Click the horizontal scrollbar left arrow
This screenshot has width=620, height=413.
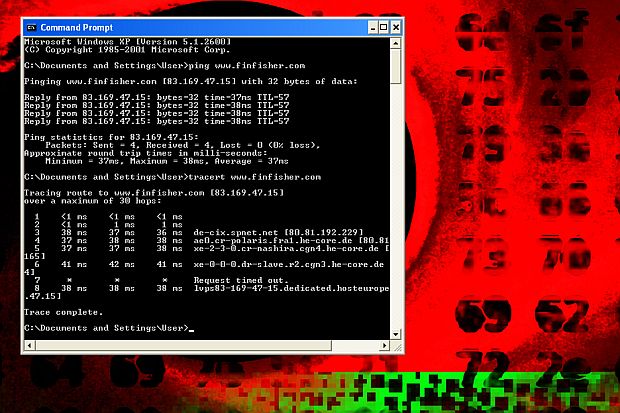[29, 345]
